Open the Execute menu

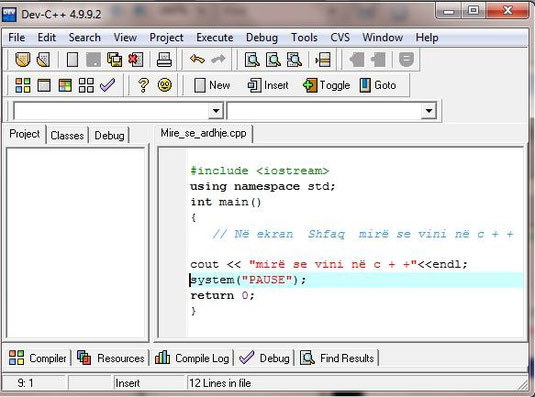coord(215,37)
